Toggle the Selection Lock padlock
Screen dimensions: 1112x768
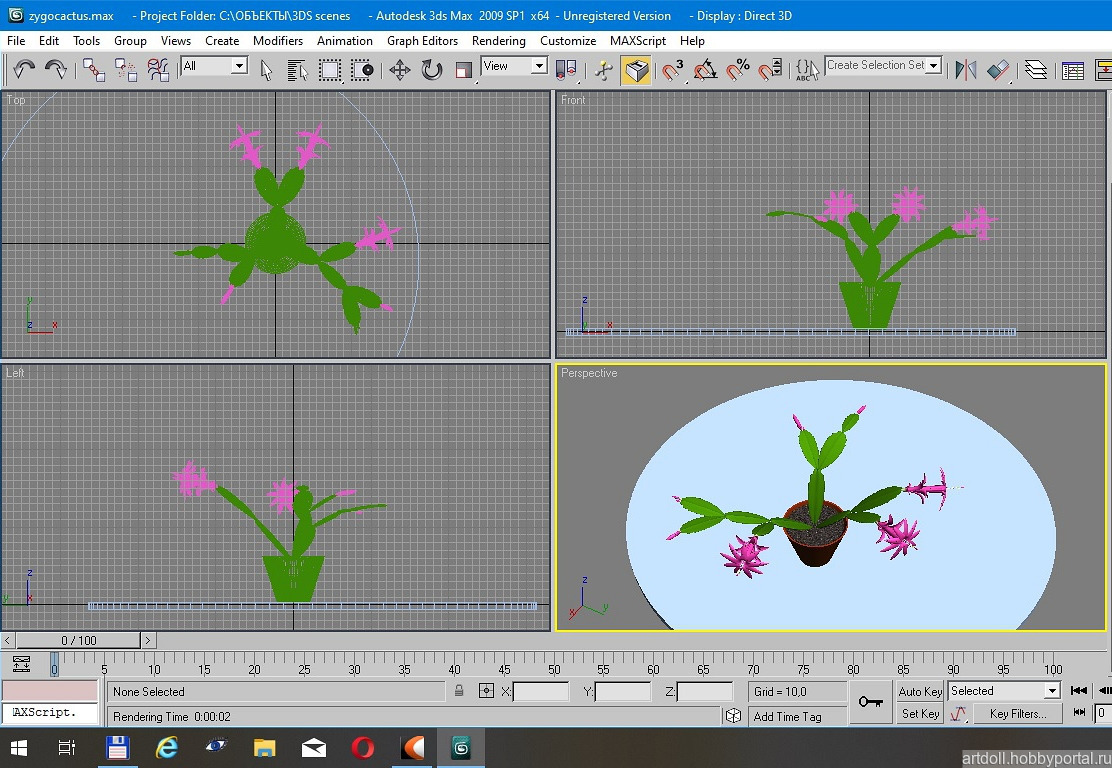(x=459, y=691)
